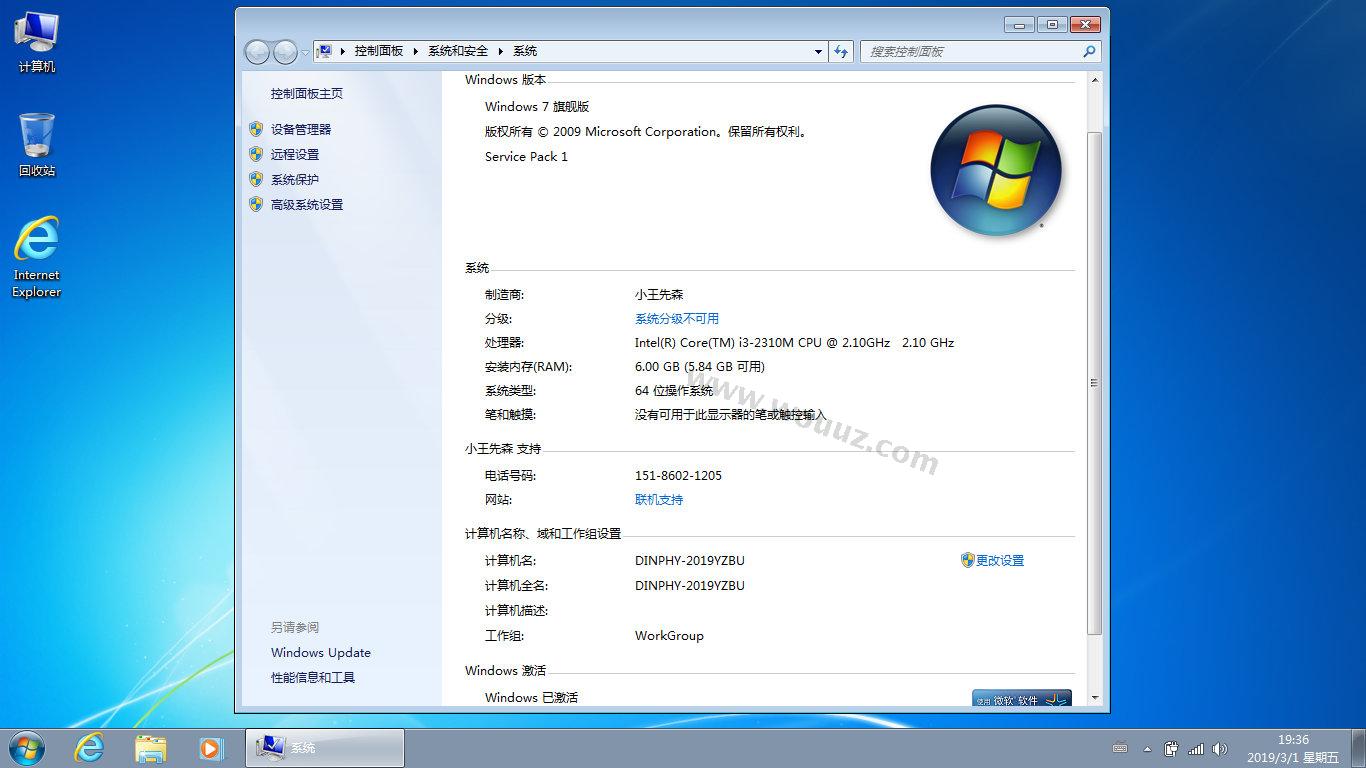Click the genuine Microsoft software badge
The height and width of the screenshot is (768, 1366).
pos(1022,698)
